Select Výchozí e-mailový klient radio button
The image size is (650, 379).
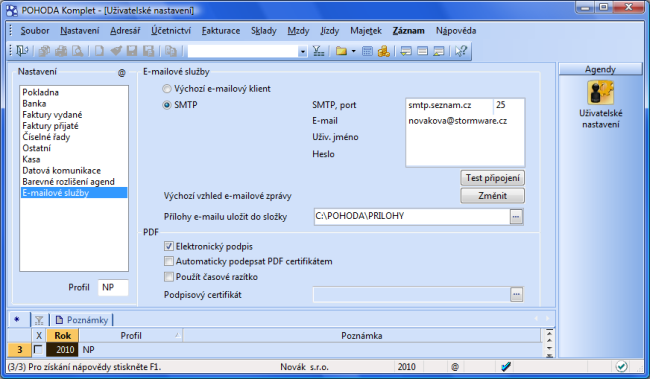167,89
